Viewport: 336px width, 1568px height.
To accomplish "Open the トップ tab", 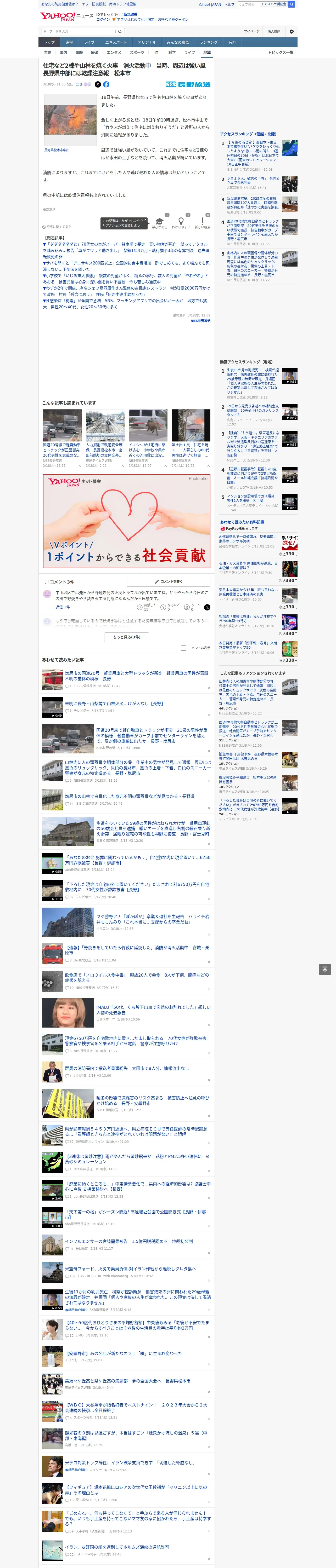I will click(x=49, y=43).
